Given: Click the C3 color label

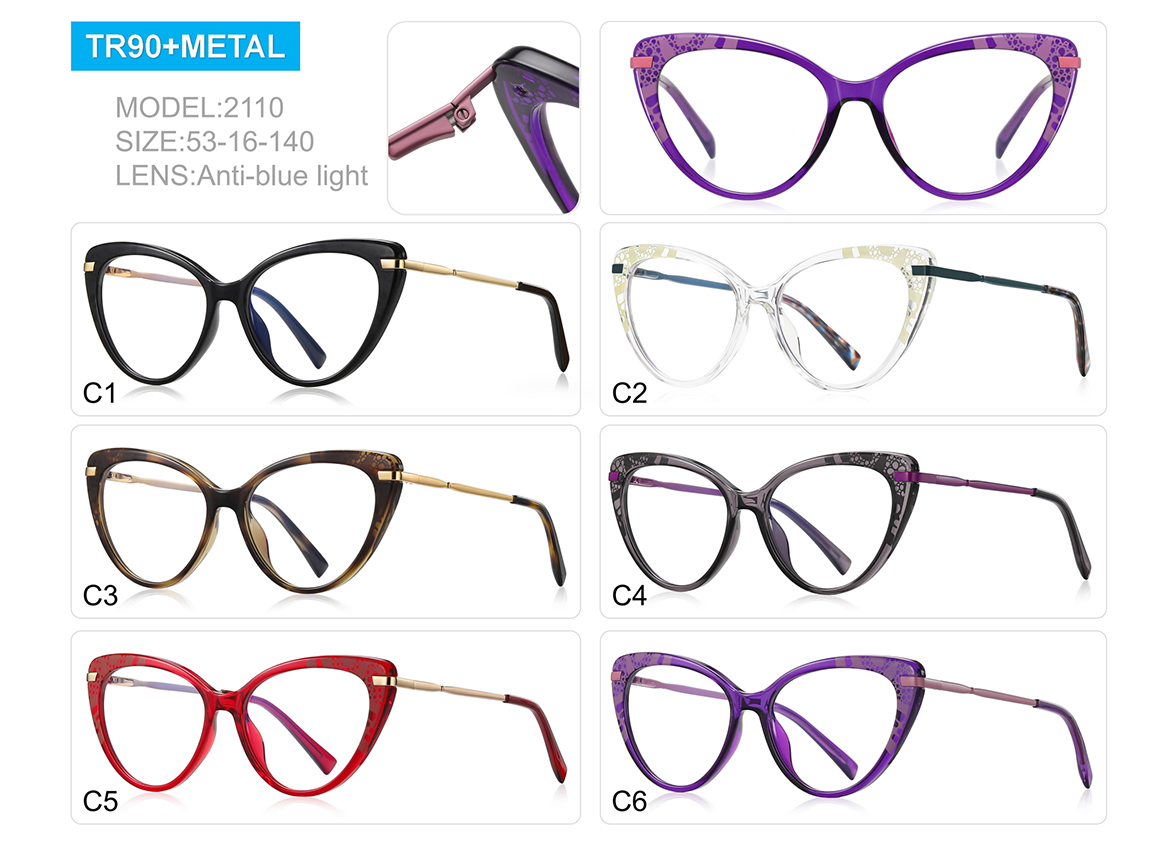Looking at the screenshot, I should 100,595.
